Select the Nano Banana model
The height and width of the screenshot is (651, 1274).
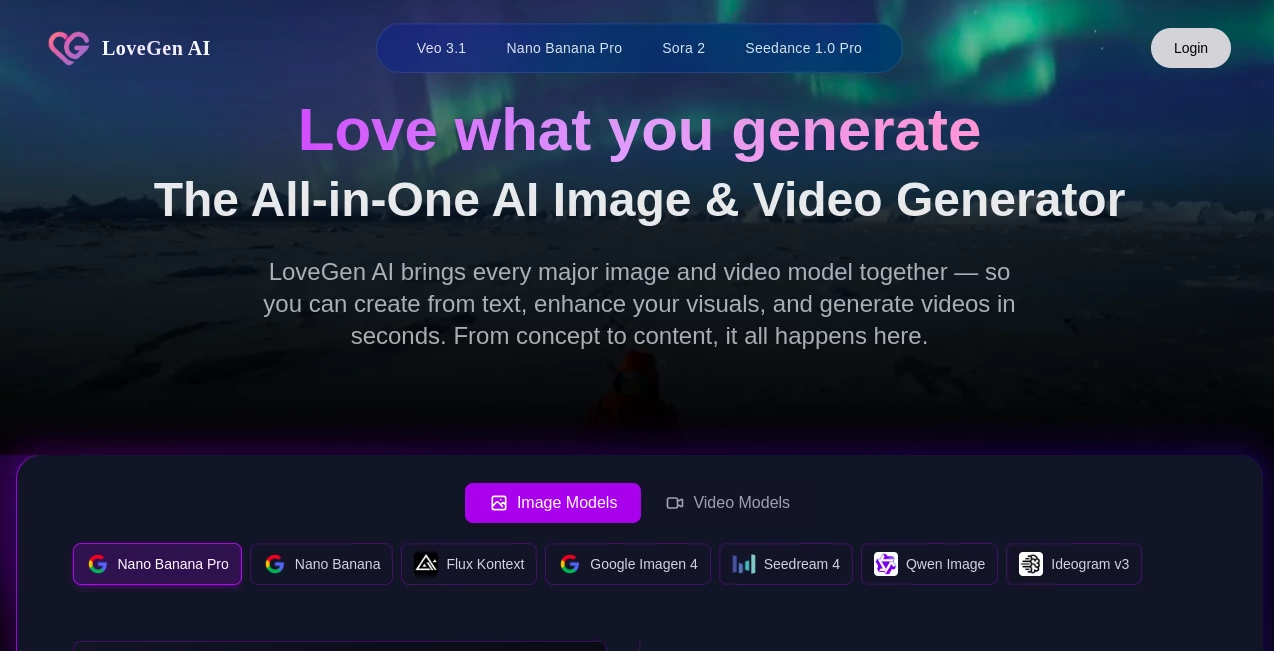(x=321, y=564)
